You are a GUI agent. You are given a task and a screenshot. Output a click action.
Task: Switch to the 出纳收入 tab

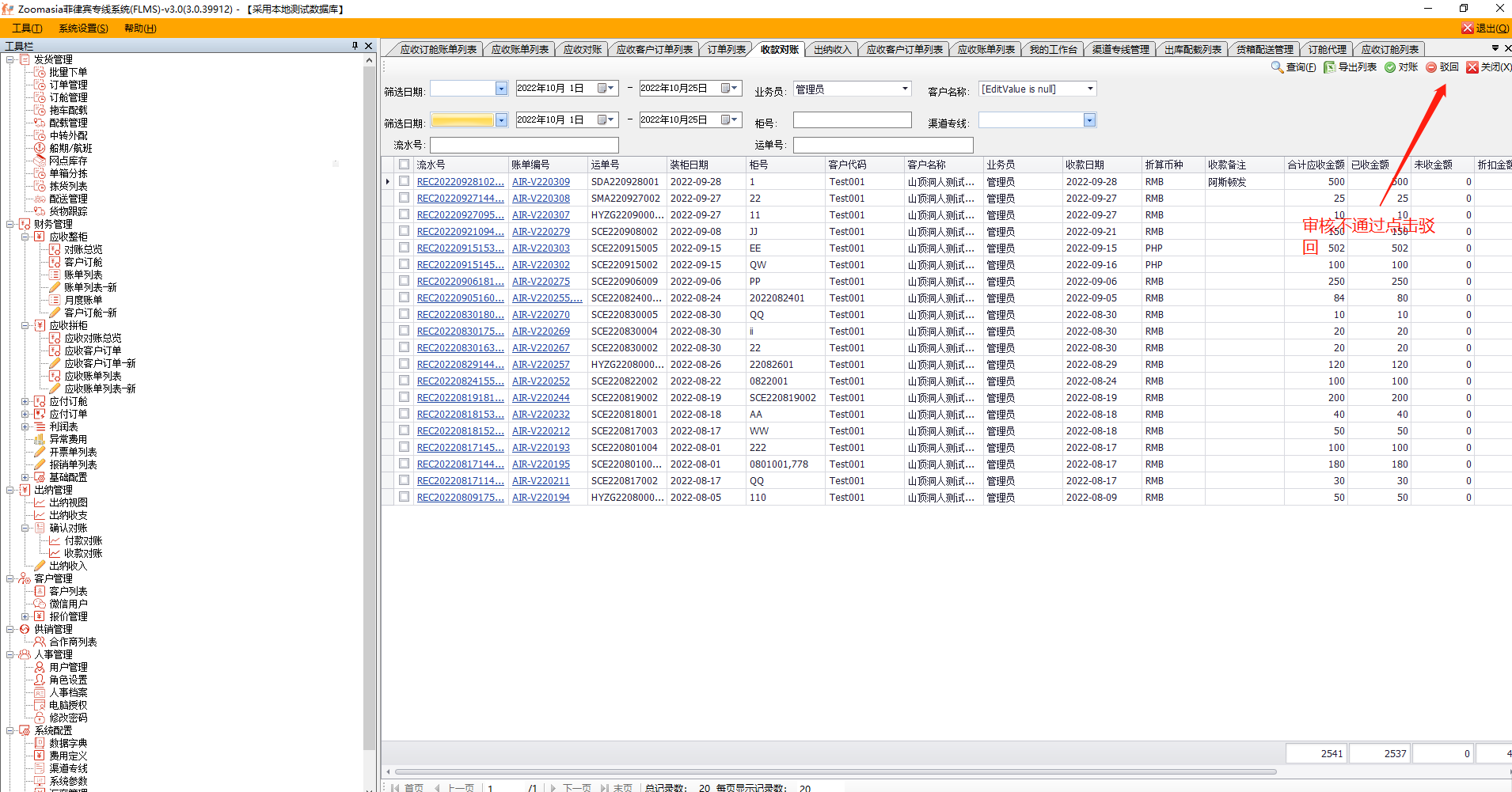(832, 49)
